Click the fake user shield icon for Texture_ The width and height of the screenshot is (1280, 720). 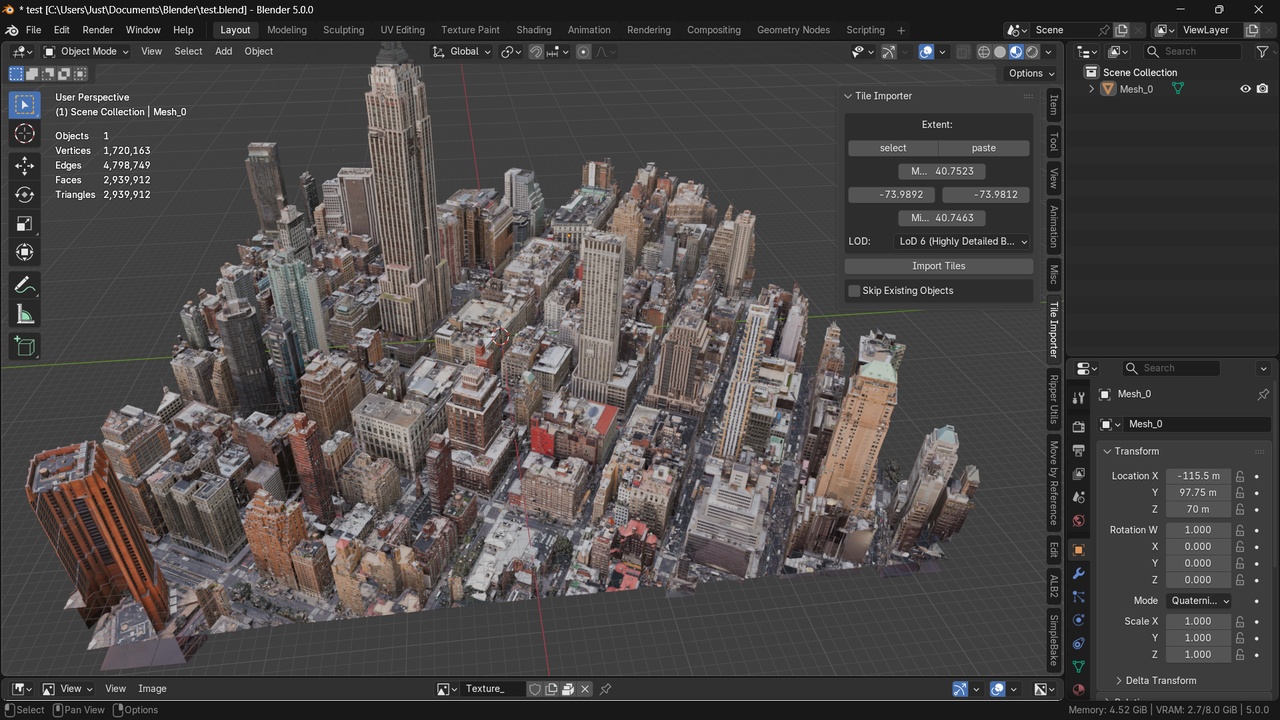[x=535, y=689]
